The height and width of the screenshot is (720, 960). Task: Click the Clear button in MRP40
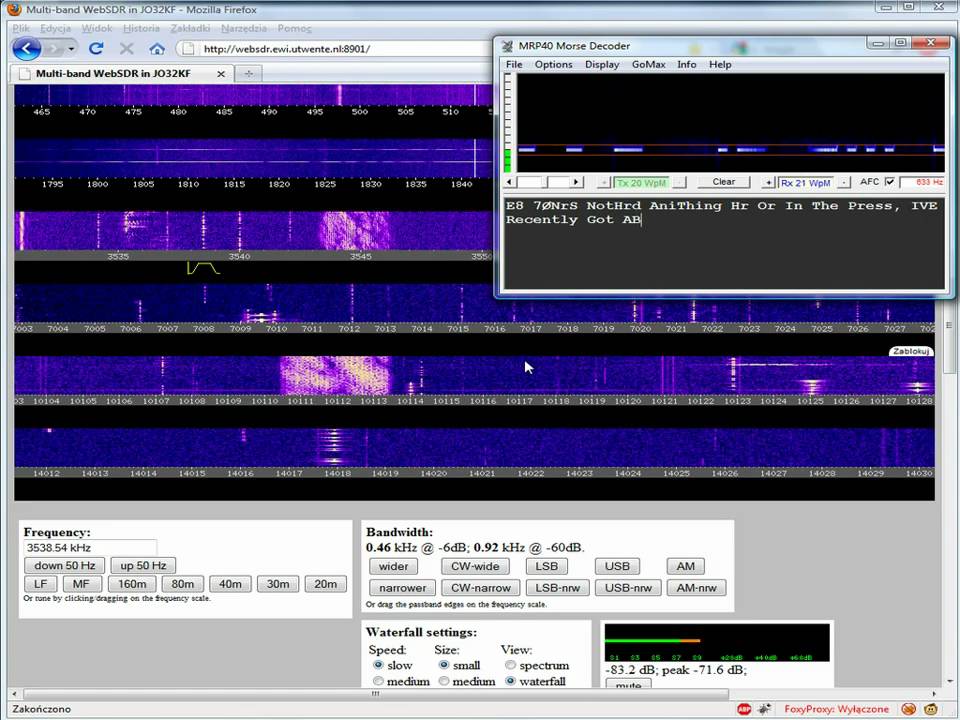tap(724, 182)
